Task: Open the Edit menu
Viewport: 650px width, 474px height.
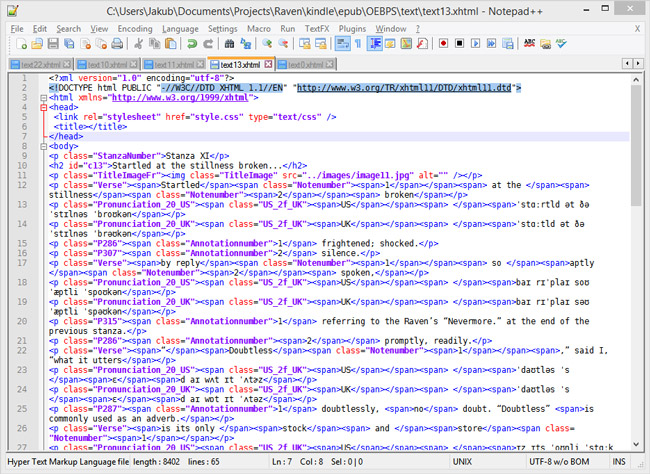Action: tap(40, 29)
